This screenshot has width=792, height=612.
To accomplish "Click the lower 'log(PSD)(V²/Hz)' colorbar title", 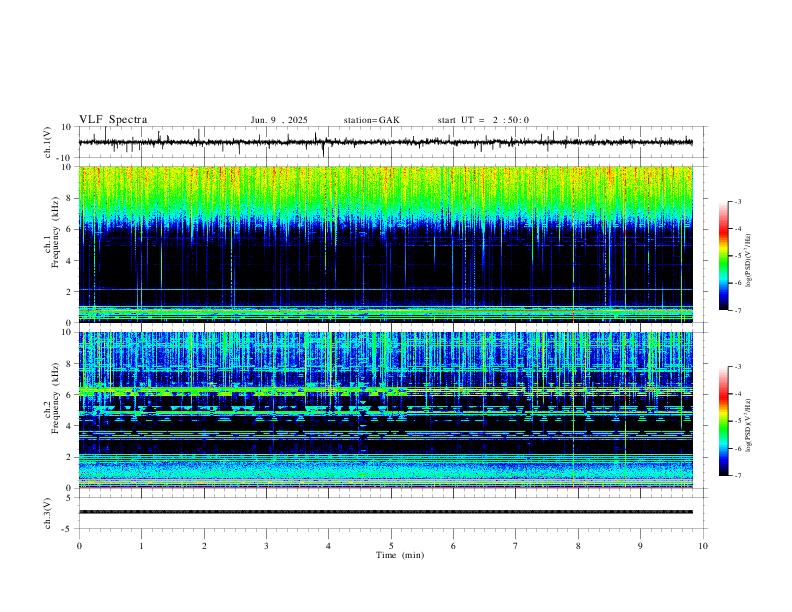I will point(749,425).
